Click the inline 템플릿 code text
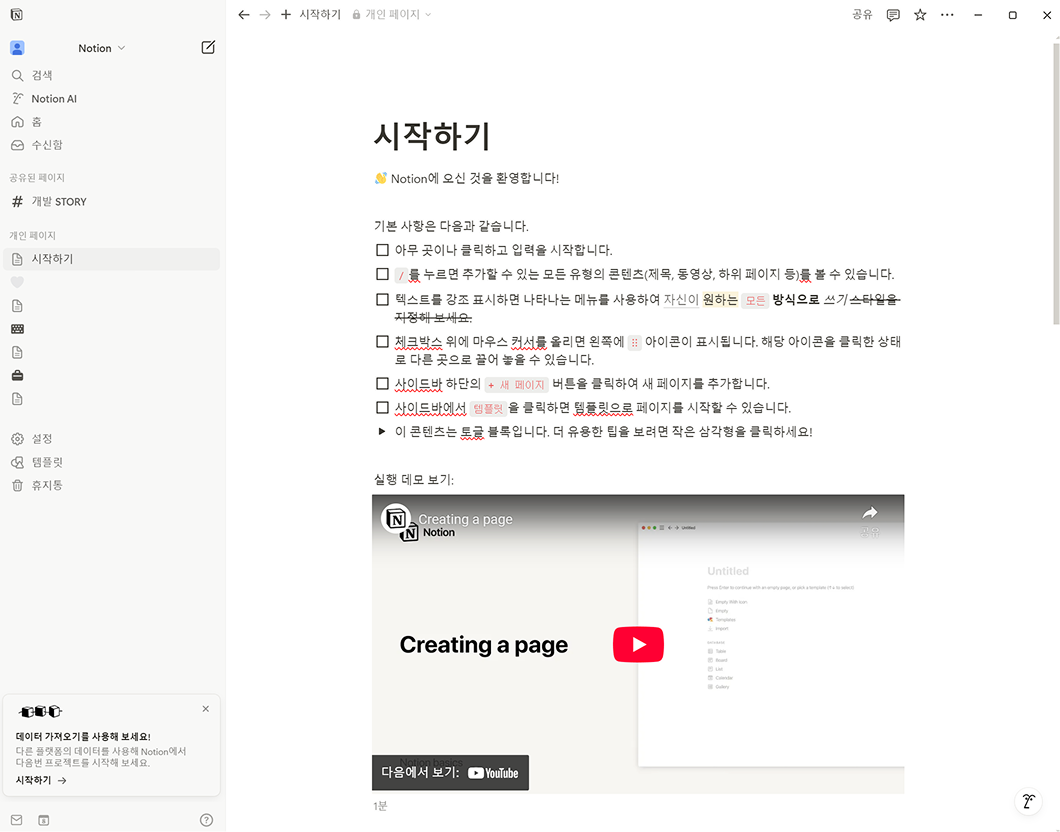The height and width of the screenshot is (832, 1060). tap(488, 408)
